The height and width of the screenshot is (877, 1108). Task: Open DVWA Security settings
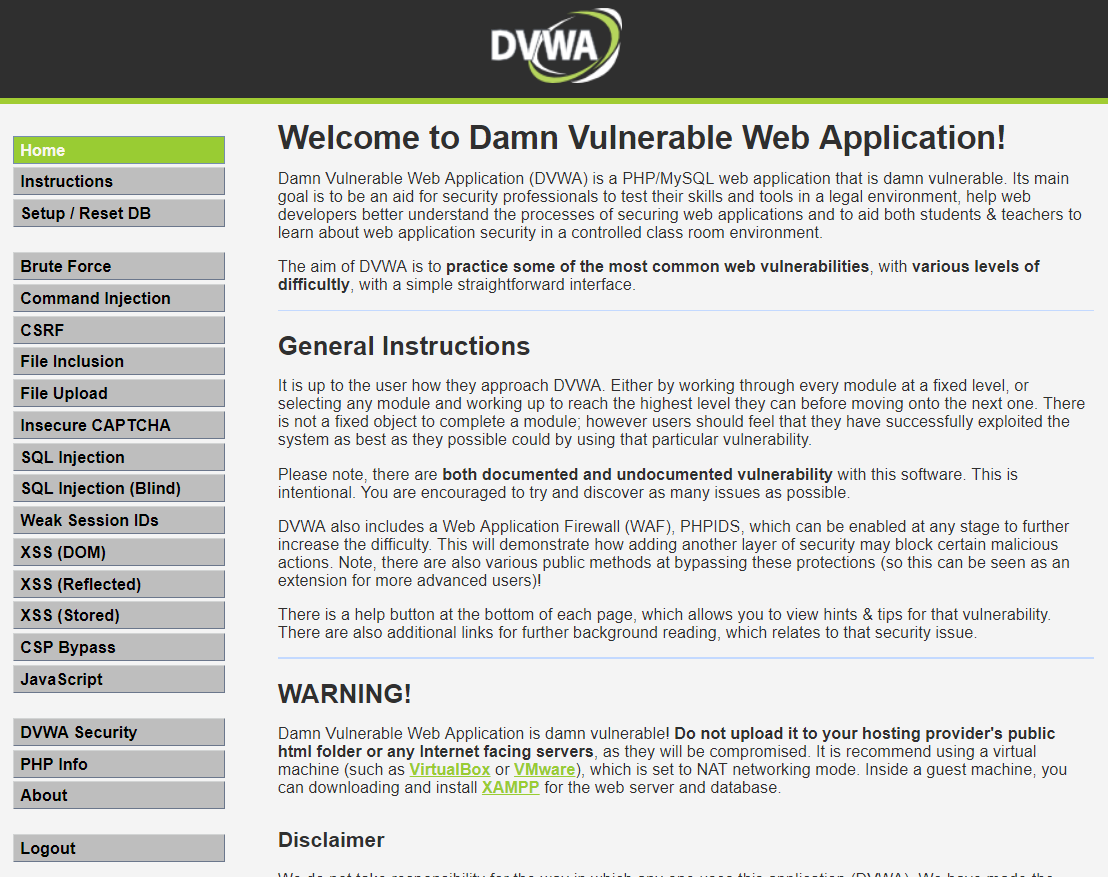119,732
